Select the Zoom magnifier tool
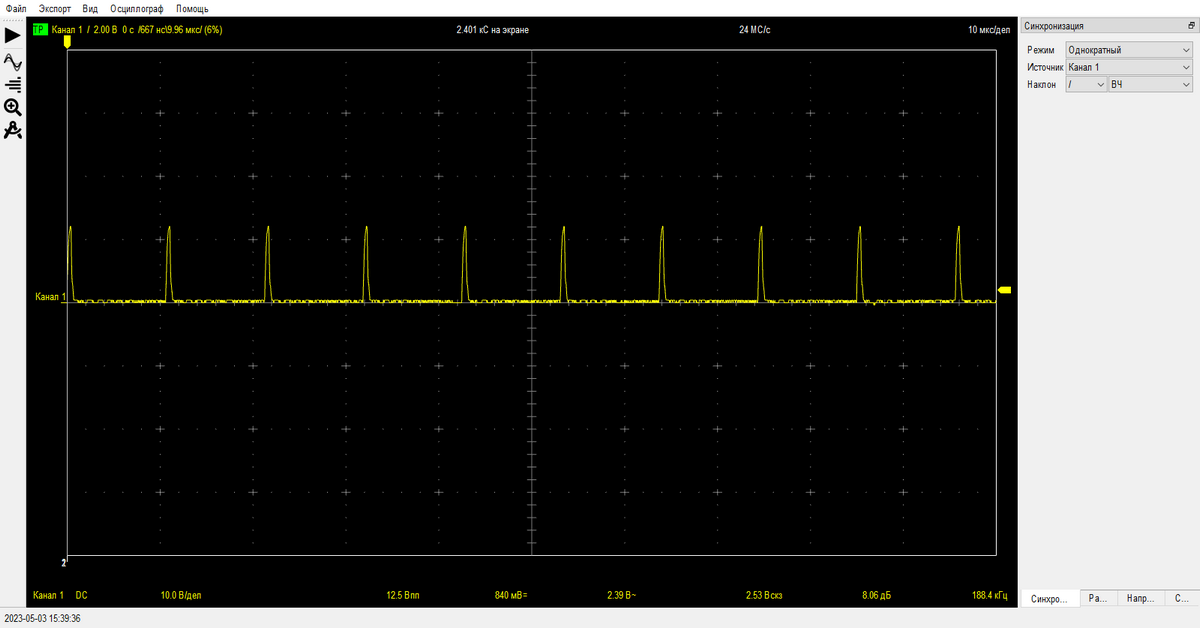1200x628 pixels. pyautogui.click(x=13, y=107)
